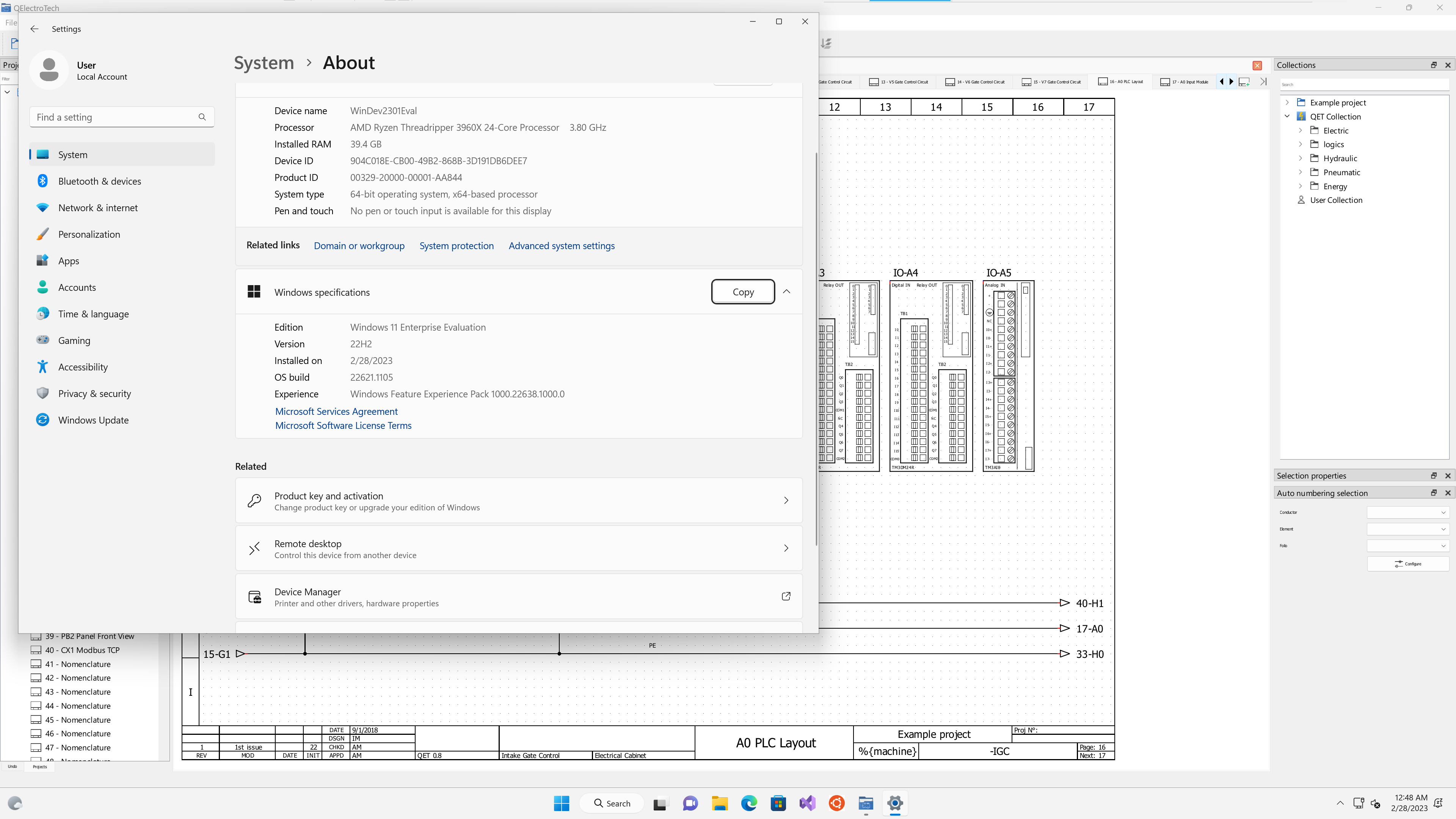Expand the logics folder
Image resolution: width=1456 pixels, height=819 pixels.
1300,144
